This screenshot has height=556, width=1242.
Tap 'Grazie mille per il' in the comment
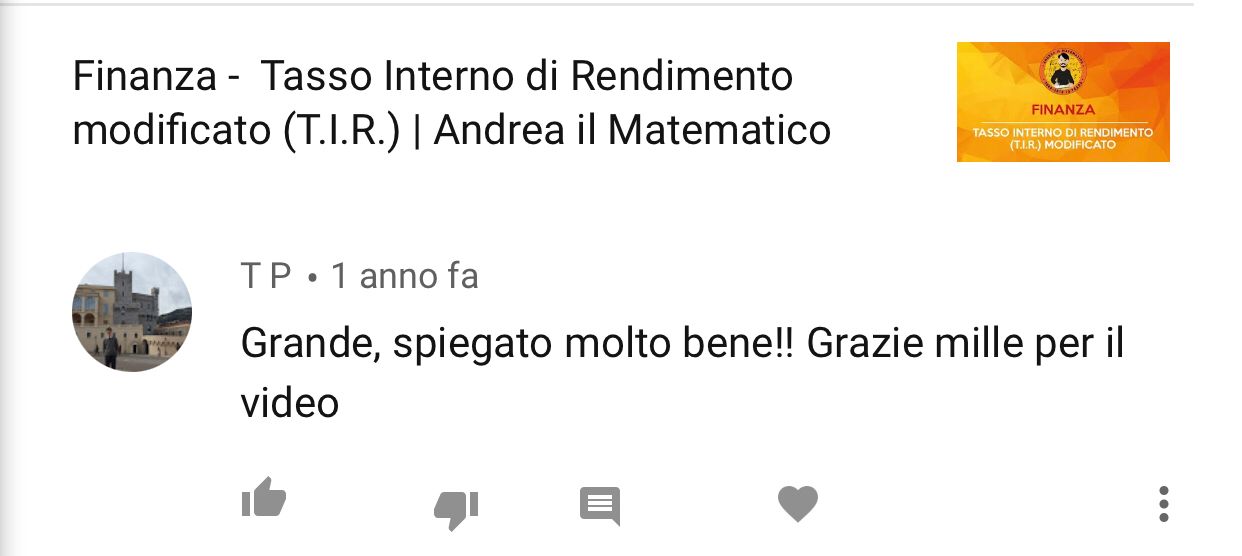966,344
